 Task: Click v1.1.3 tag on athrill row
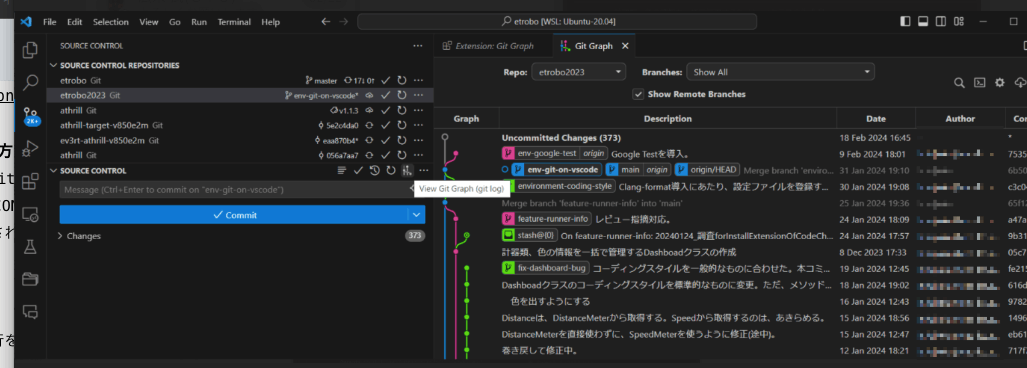(x=345, y=111)
